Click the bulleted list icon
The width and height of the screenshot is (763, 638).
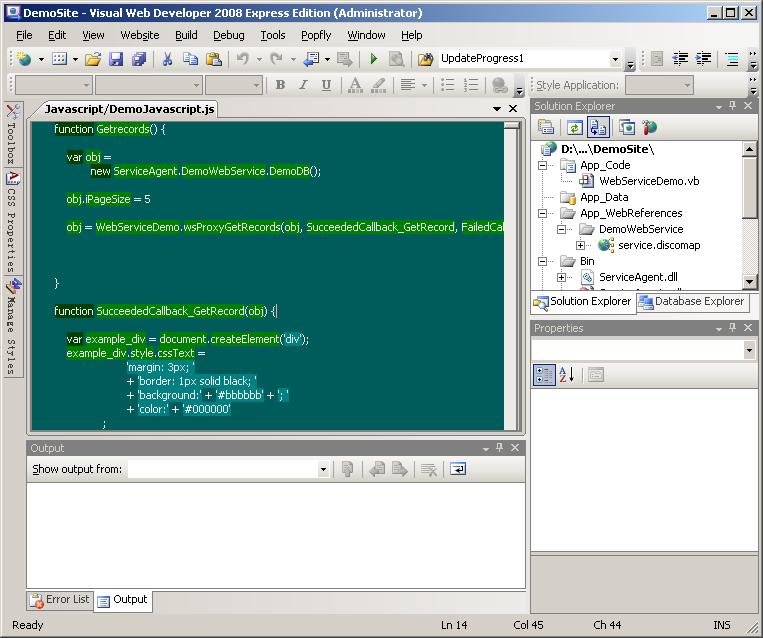pos(447,85)
